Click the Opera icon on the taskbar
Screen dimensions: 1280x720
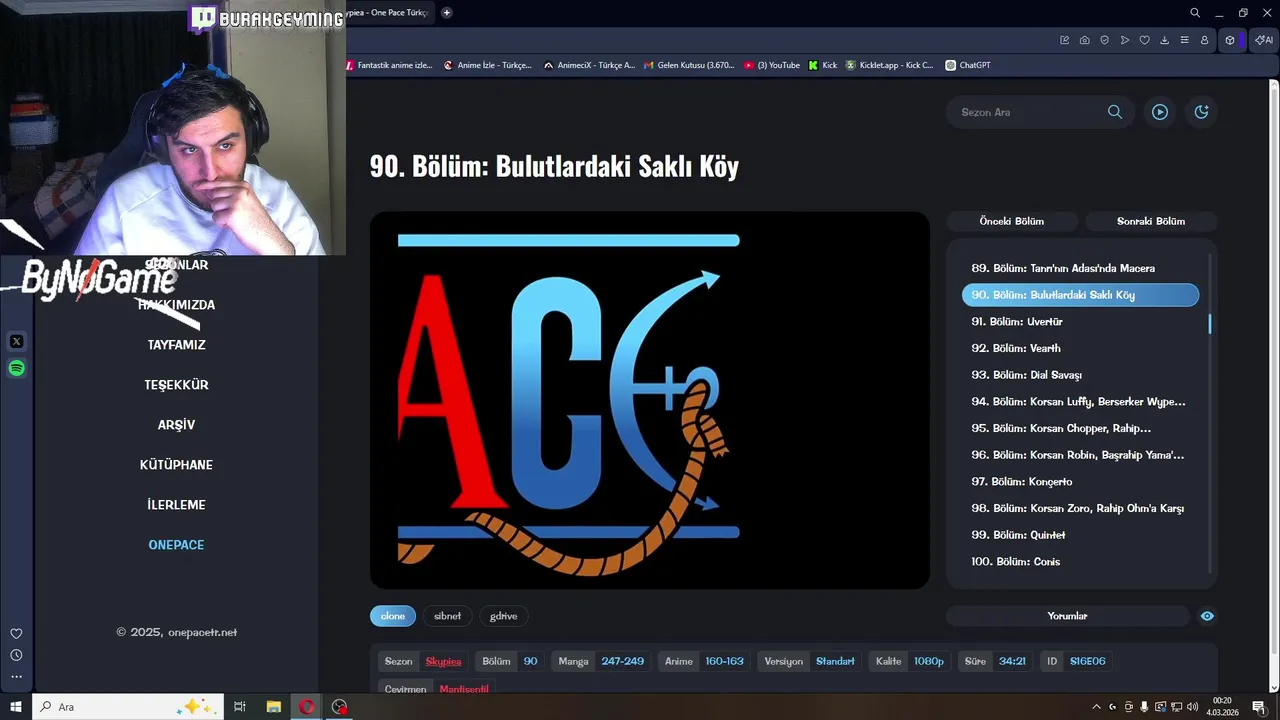pyautogui.click(x=306, y=707)
